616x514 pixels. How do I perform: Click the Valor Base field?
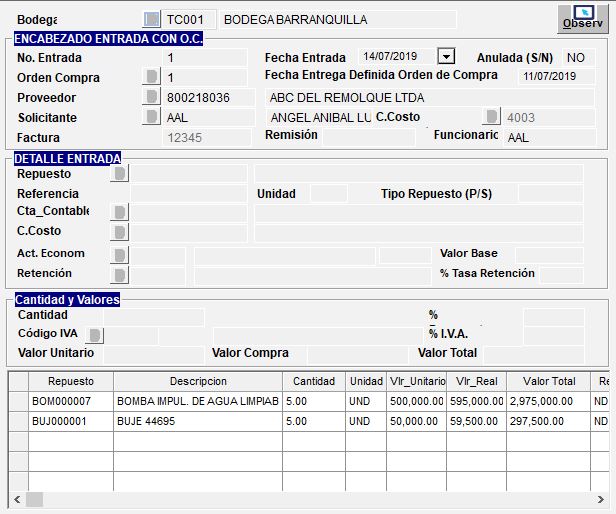[549, 255]
